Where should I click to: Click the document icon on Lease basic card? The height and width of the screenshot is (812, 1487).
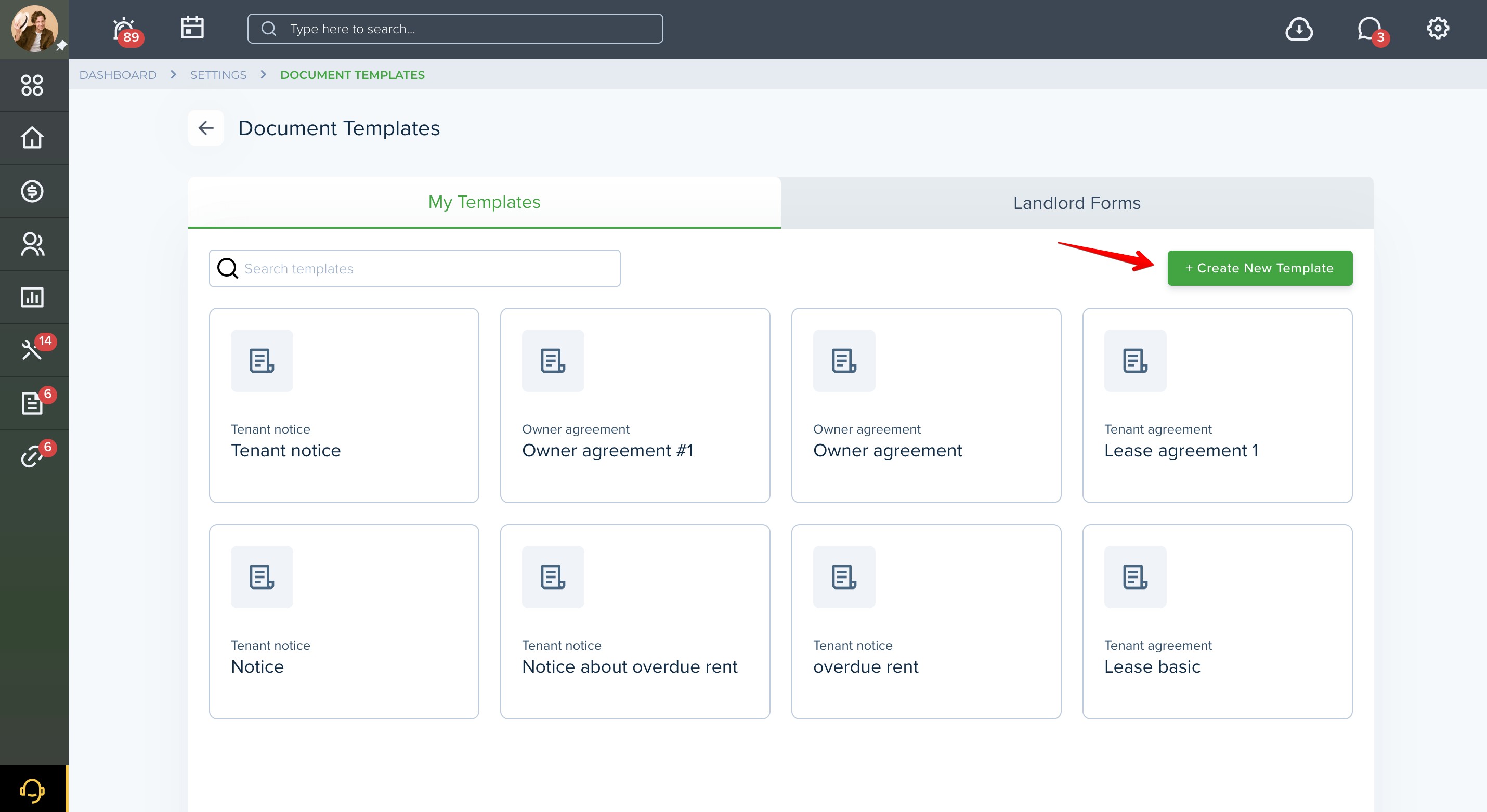point(1136,577)
